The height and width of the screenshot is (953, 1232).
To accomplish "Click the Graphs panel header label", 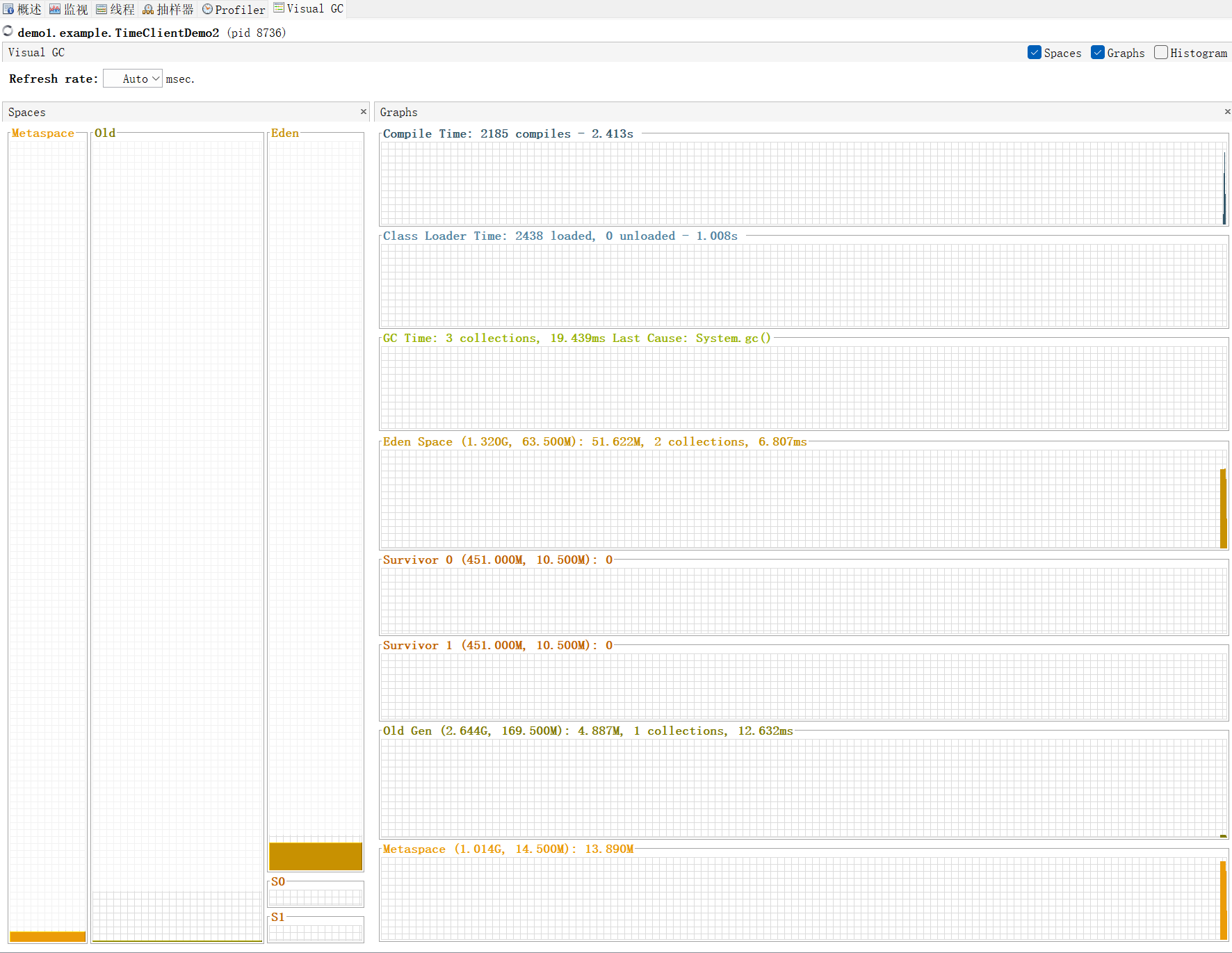I will [x=398, y=112].
